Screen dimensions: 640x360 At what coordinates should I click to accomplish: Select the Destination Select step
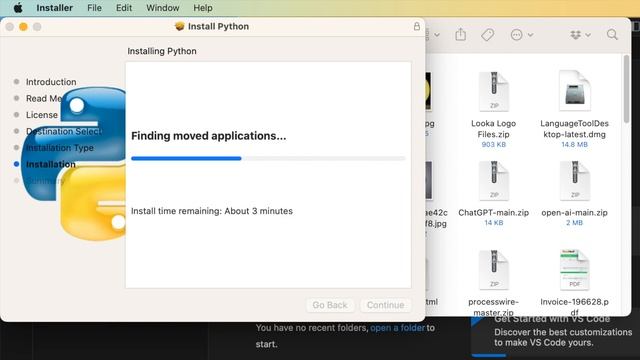click(x=64, y=131)
